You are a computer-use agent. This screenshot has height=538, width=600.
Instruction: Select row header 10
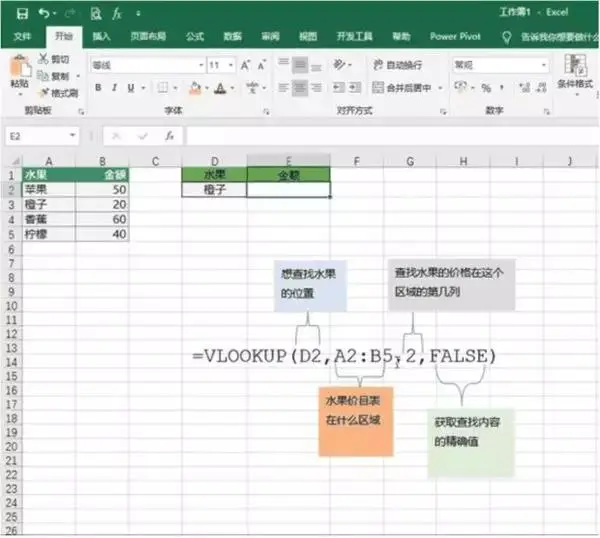pyautogui.click(x=11, y=306)
